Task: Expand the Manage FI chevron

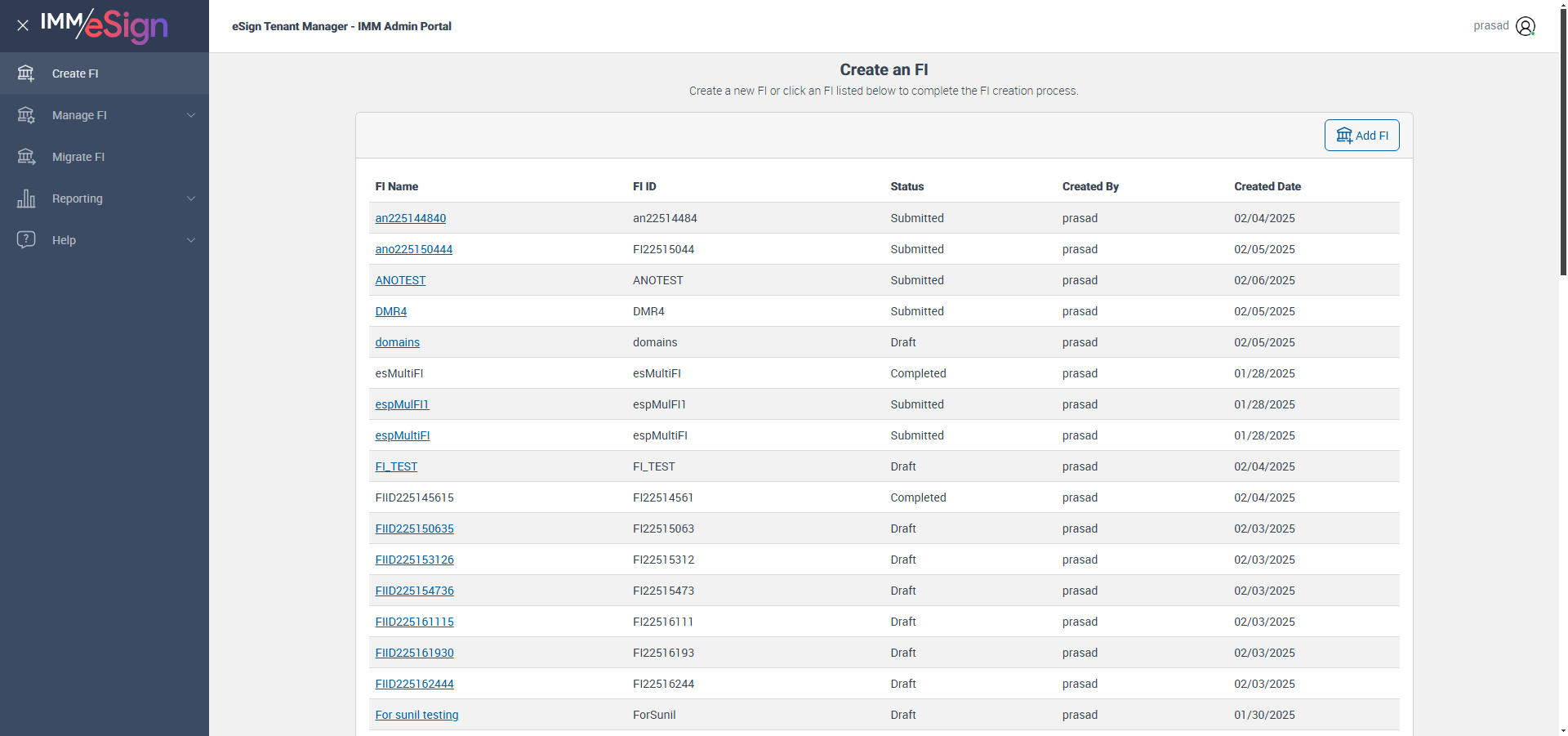Action: pos(191,115)
